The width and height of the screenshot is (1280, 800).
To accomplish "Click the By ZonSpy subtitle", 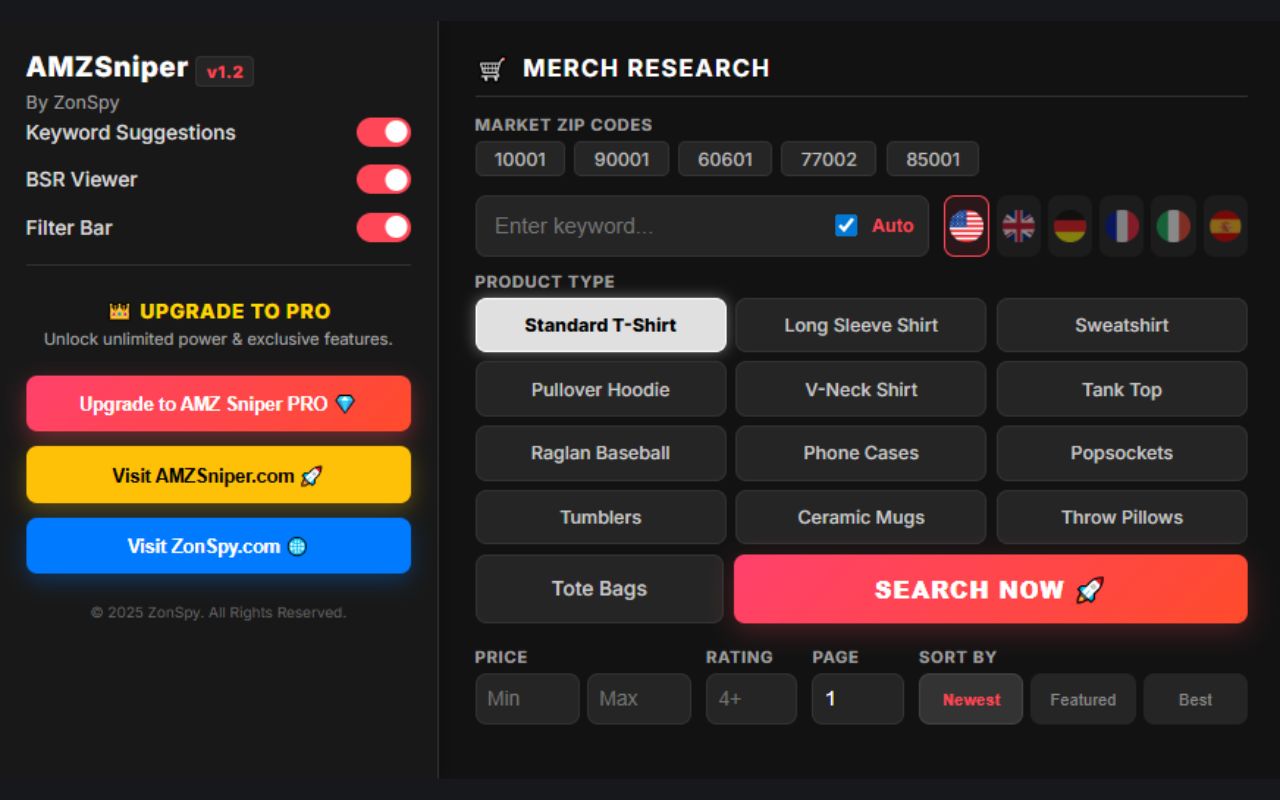I will coord(73,102).
